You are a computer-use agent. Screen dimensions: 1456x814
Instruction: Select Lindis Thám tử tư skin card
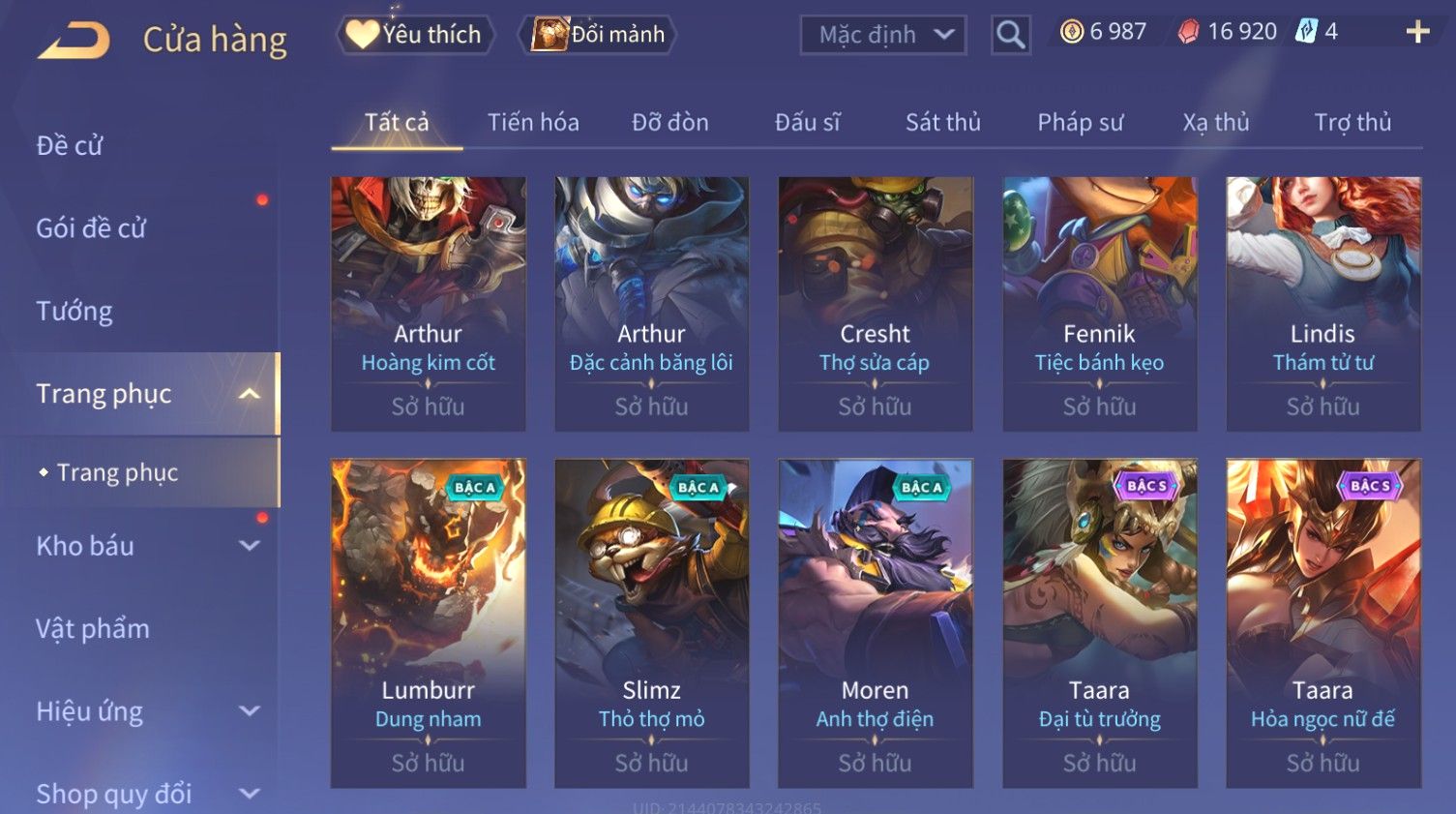pyautogui.click(x=1322, y=303)
